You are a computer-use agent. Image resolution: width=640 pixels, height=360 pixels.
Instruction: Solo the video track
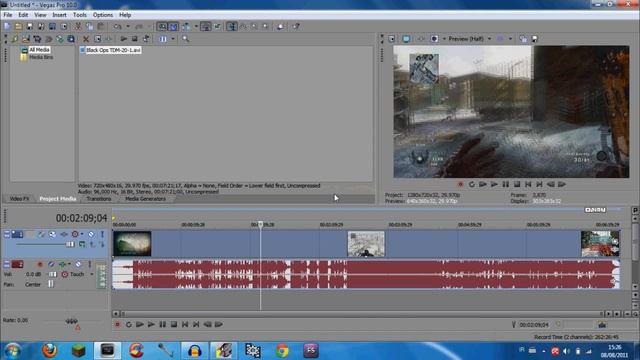(102, 234)
